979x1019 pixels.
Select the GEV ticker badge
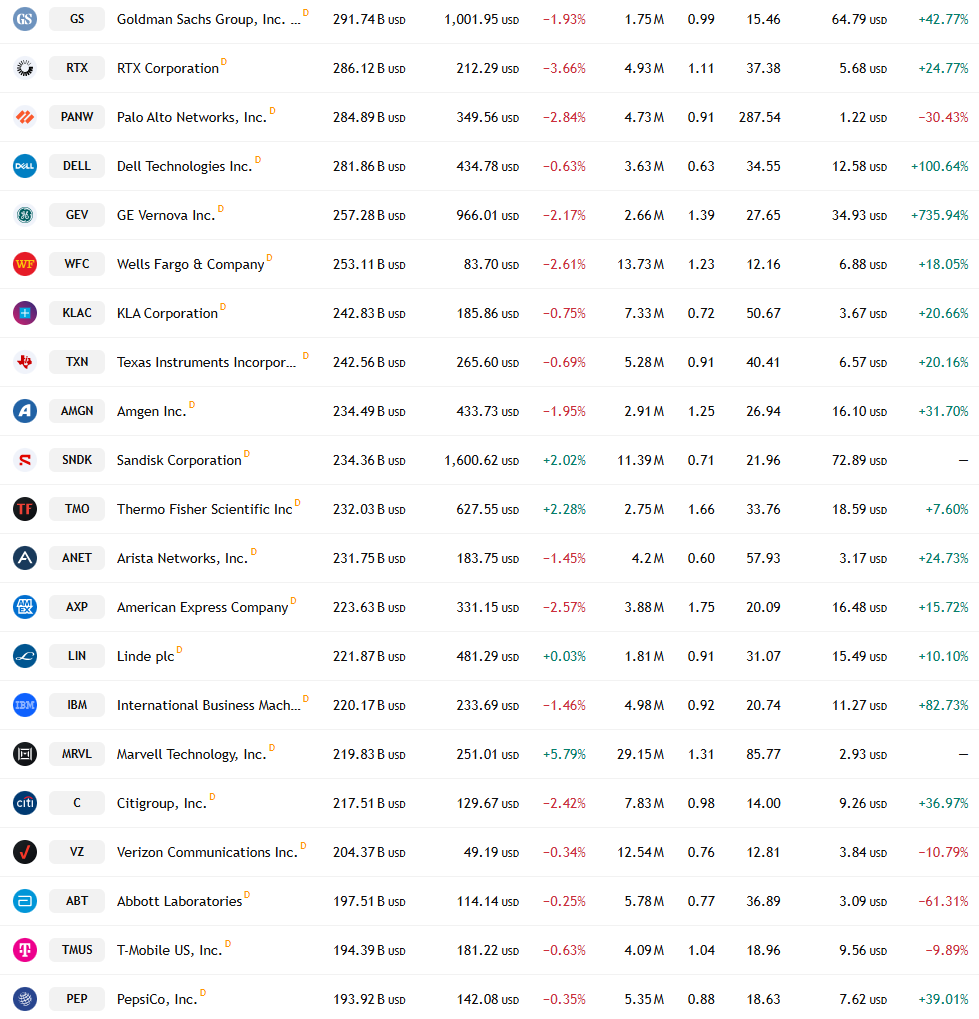pos(77,214)
